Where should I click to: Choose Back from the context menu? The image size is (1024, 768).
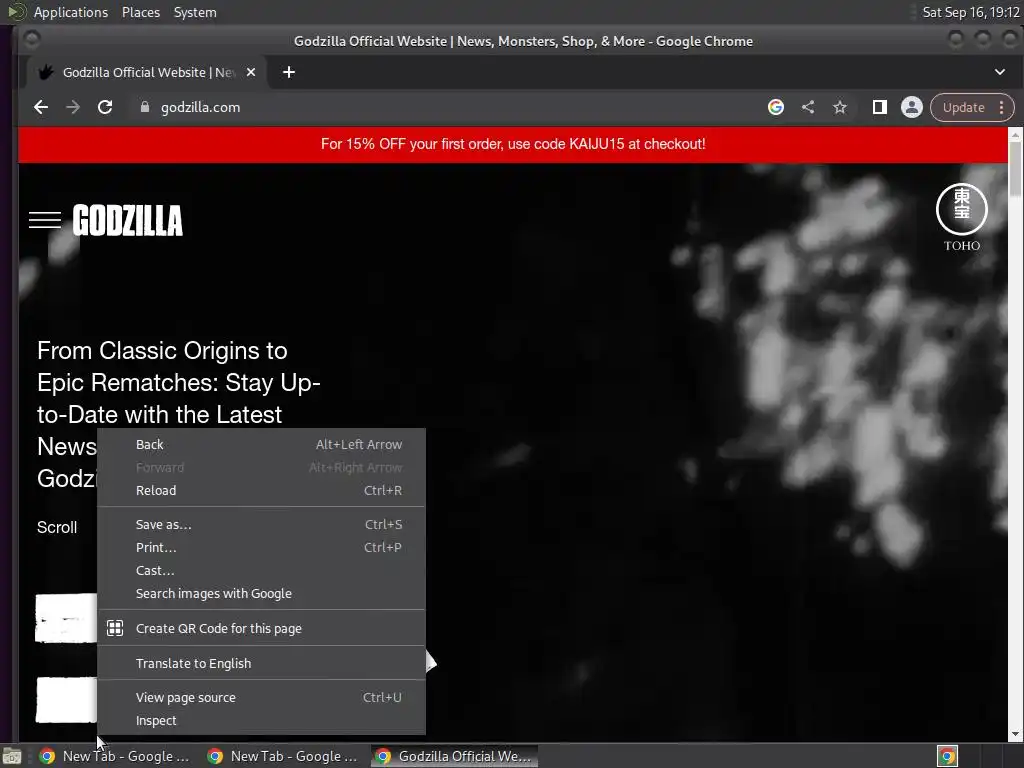click(261, 444)
